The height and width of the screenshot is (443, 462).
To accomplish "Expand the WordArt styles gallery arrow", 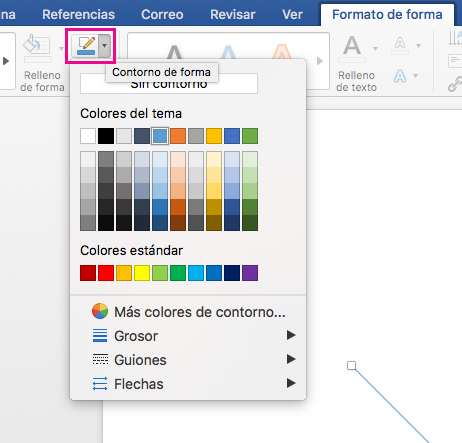I will [x=320, y=61].
